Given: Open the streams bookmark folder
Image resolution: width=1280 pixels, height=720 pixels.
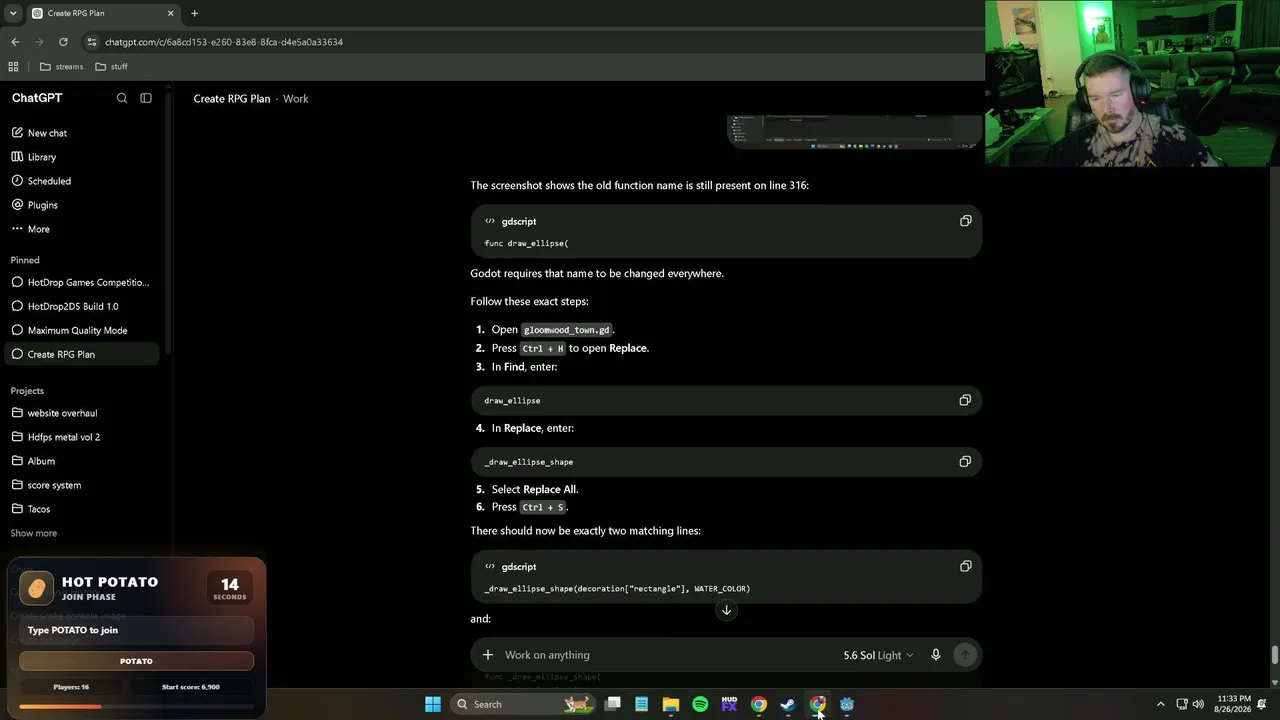Looking at the screenshot, I should [x=61, y=66].
